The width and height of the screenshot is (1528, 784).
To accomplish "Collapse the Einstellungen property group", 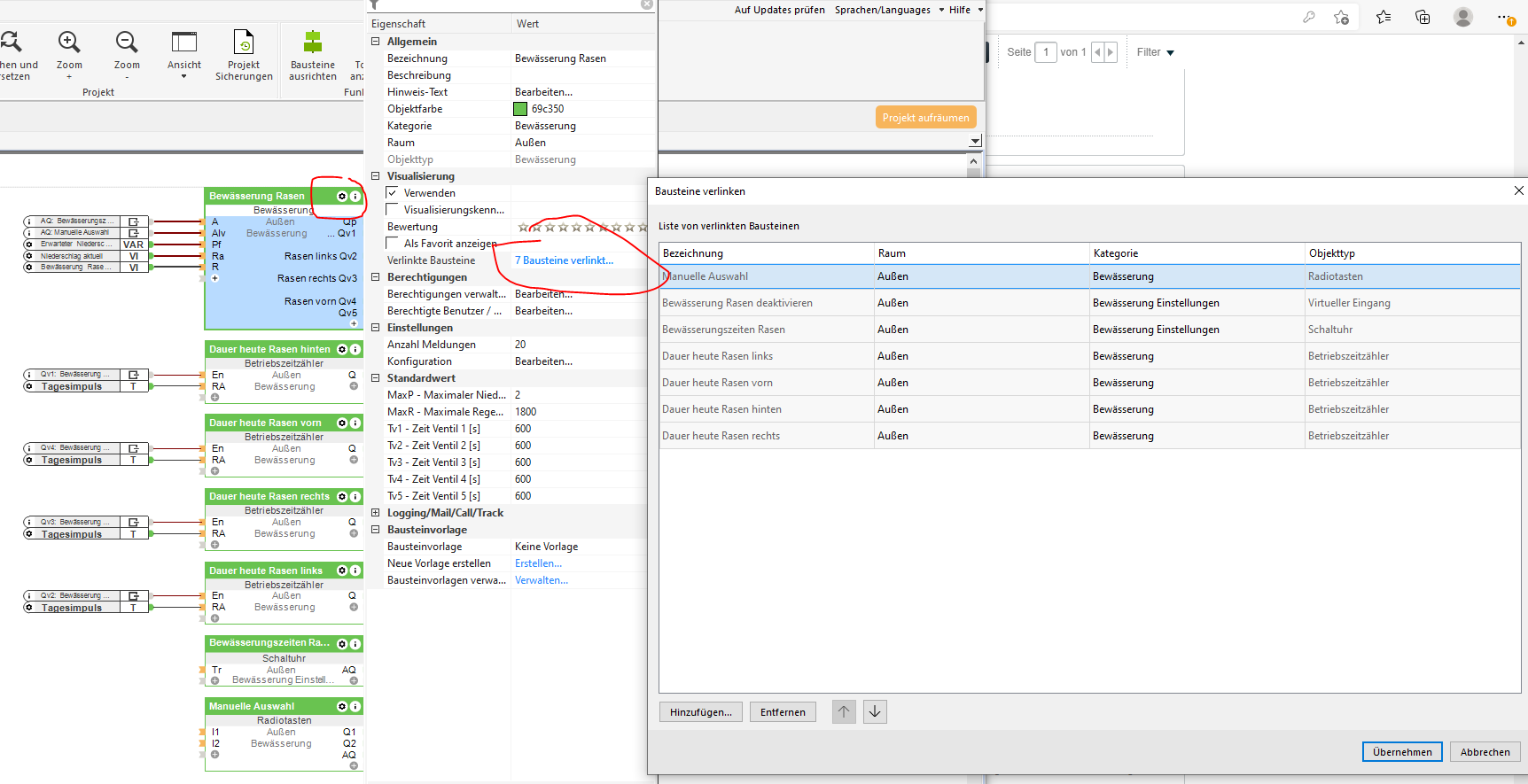I will pos(375,328).
